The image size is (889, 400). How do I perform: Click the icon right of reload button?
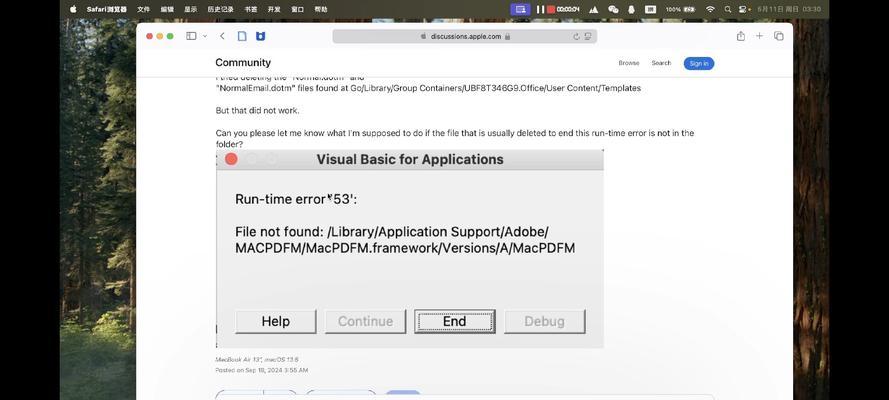[588, 36]
